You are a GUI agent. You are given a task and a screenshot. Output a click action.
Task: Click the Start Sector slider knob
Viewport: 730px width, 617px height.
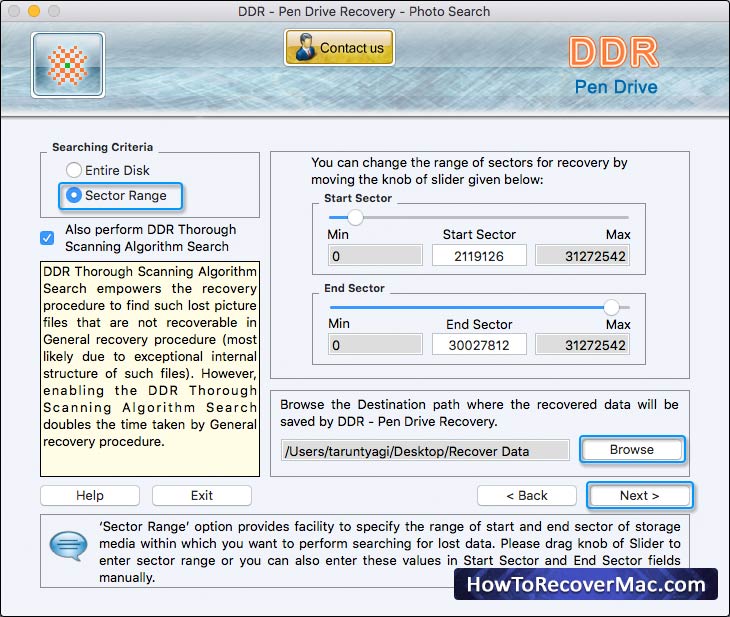355,217
